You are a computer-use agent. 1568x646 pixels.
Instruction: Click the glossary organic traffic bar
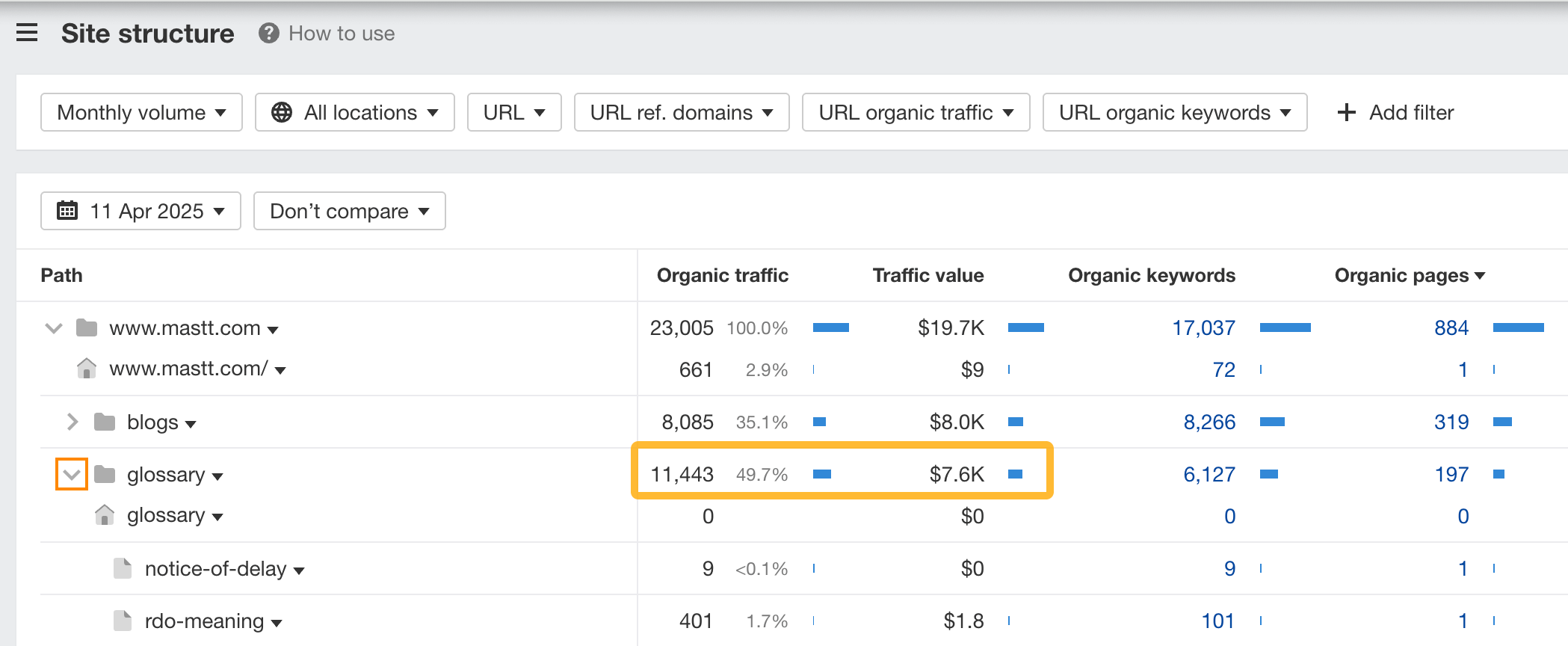tap(822, 474)
